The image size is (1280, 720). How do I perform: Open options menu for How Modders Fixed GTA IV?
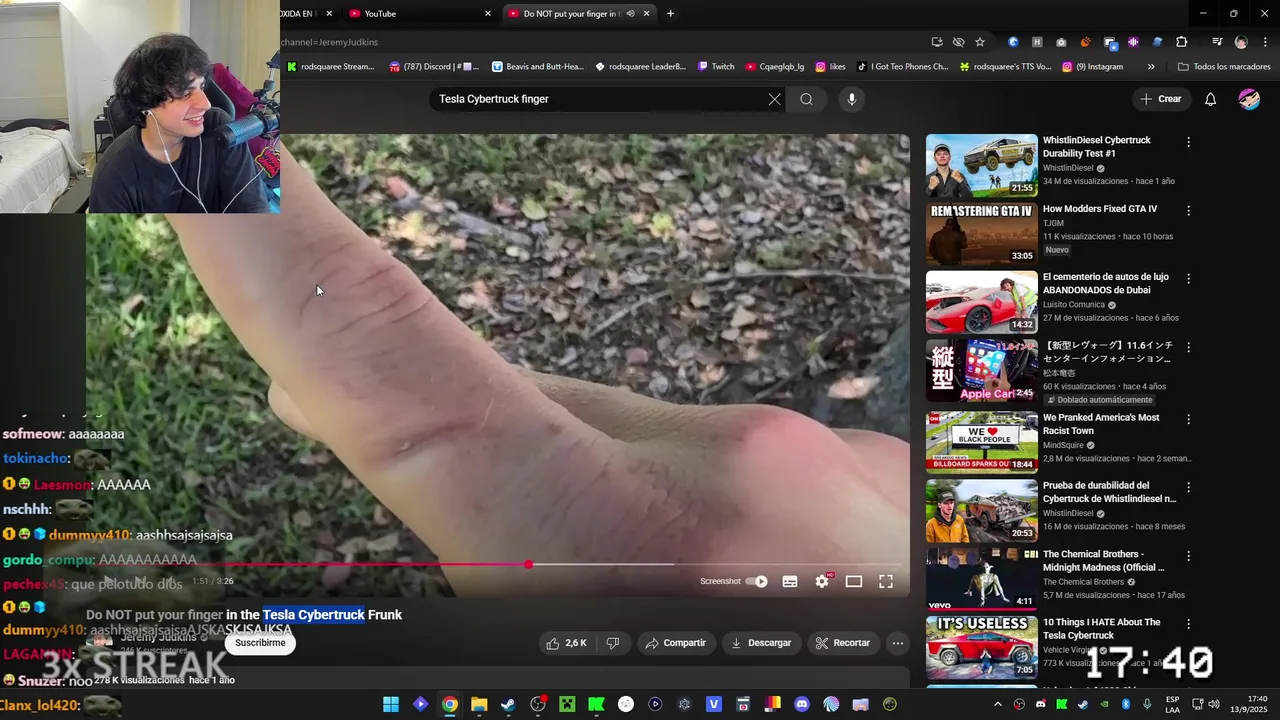1188,211
